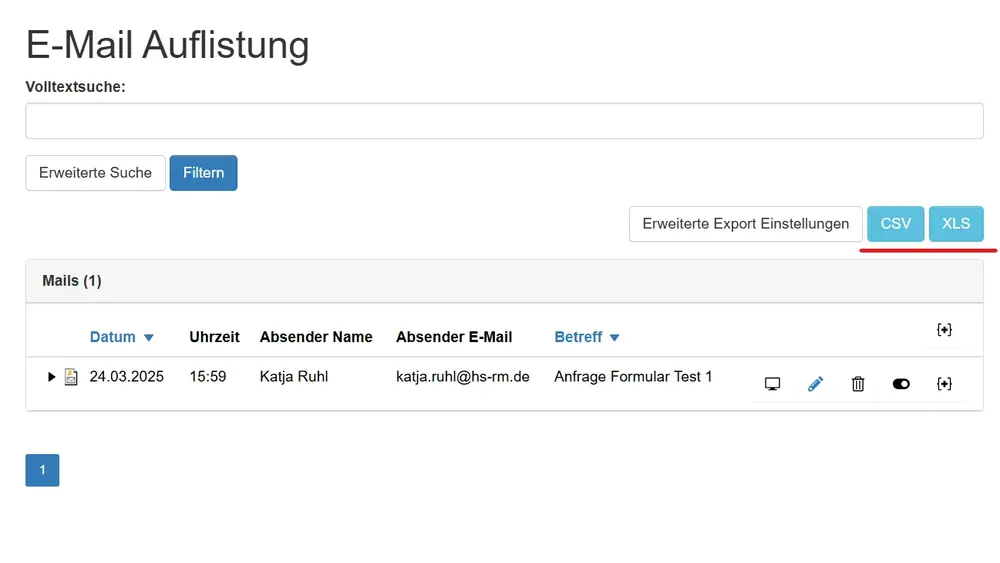Delete the mail using trash icon
Image resolution: width=1000 pixels, height=563 pixels.
click(858, 384)
